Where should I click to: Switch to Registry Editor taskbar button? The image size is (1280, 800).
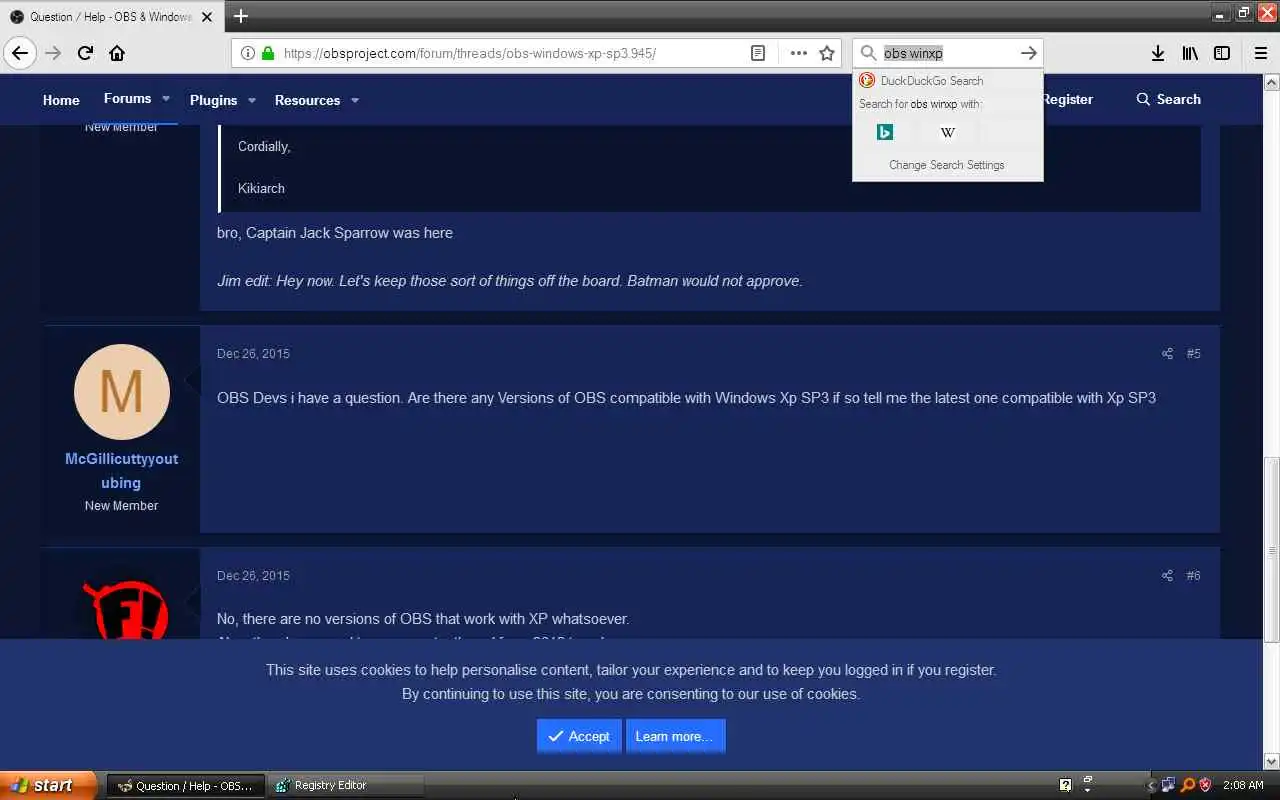pyautogui.click(x=347, y=785)
